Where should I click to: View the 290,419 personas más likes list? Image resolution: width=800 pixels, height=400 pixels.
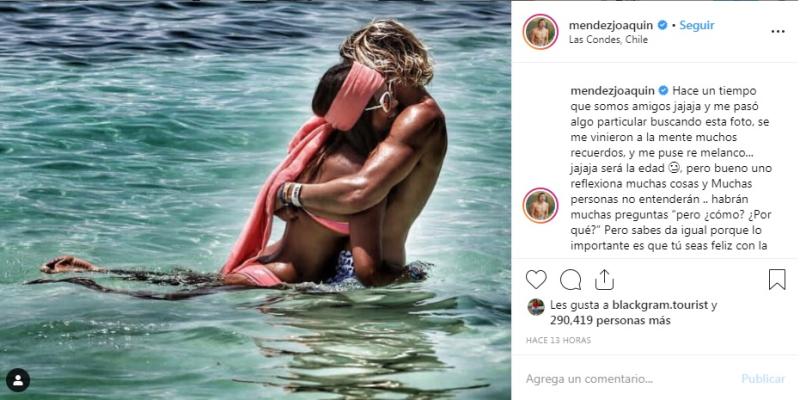click(610, 321)
